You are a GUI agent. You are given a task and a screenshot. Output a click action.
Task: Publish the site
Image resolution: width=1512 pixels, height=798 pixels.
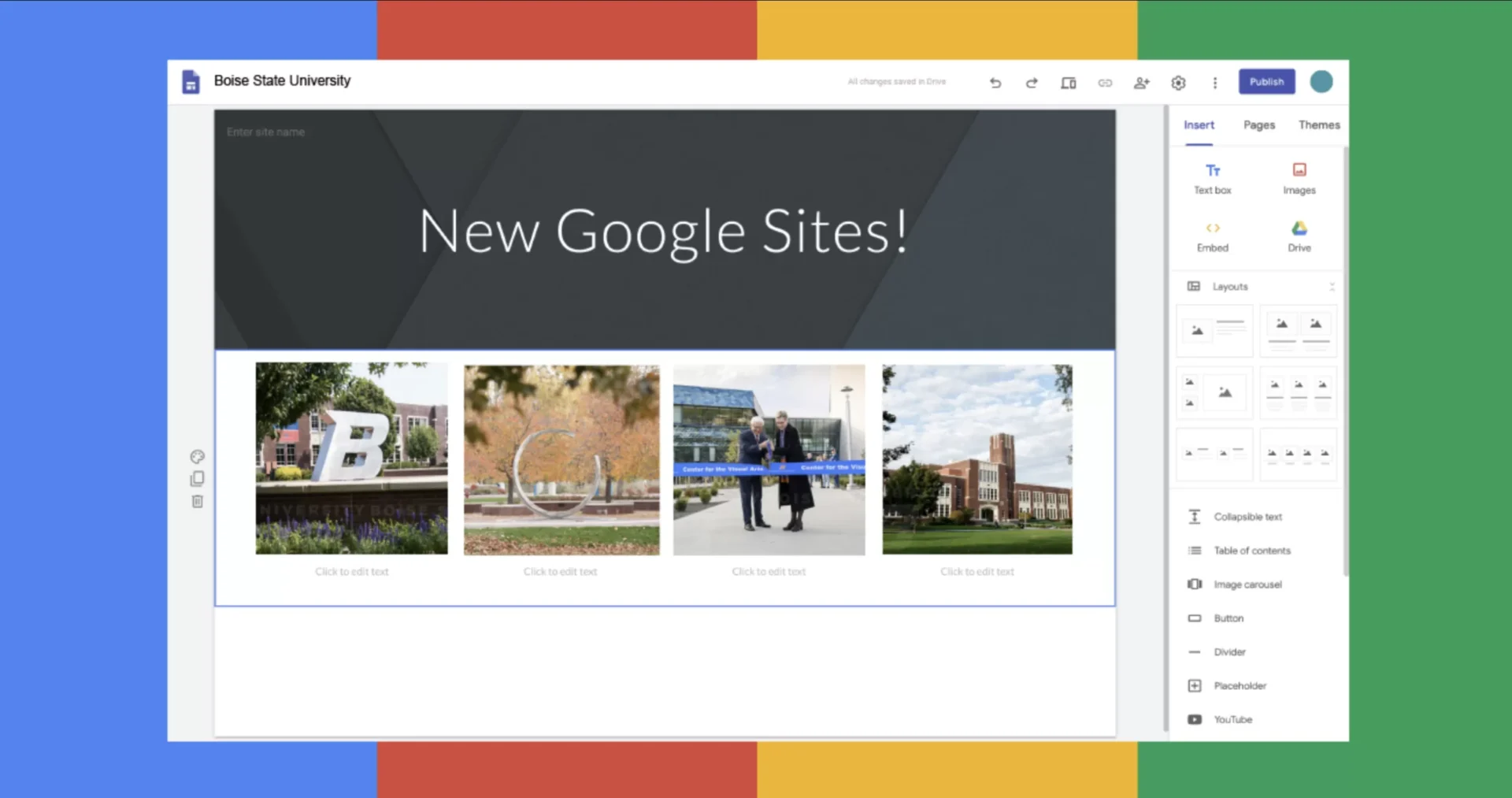1266,81
